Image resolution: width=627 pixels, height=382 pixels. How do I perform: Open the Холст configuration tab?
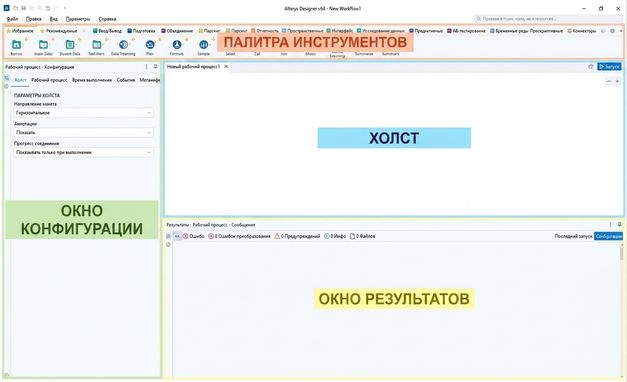(20, 80)
